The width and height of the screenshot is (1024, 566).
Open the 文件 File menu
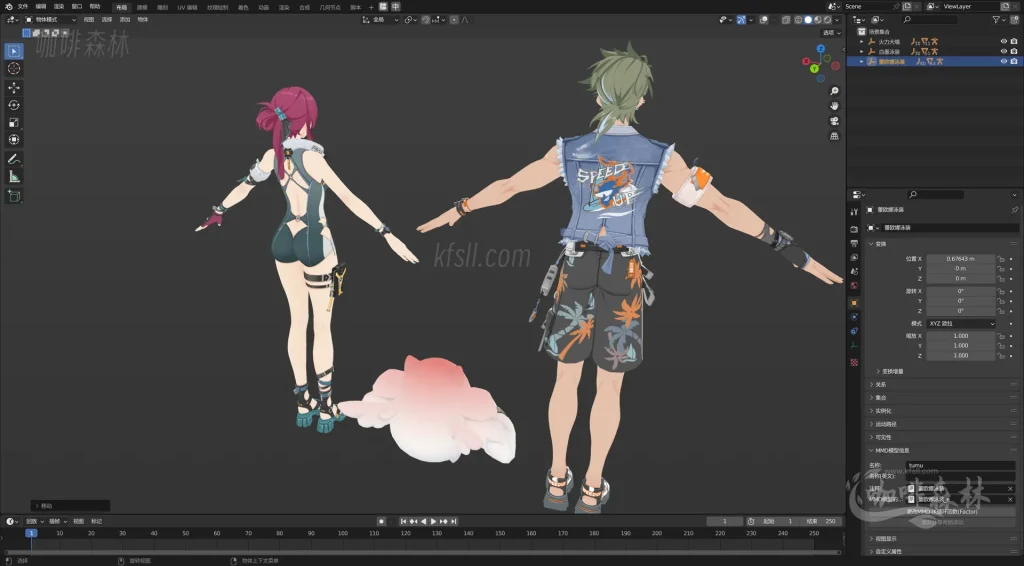pyautogui.click(x=23, y=7)
